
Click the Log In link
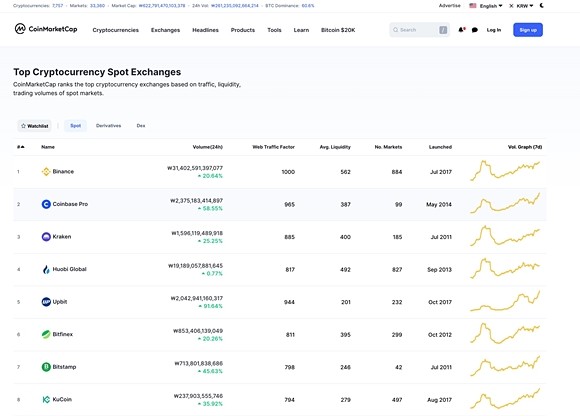(x=494, y=30)
